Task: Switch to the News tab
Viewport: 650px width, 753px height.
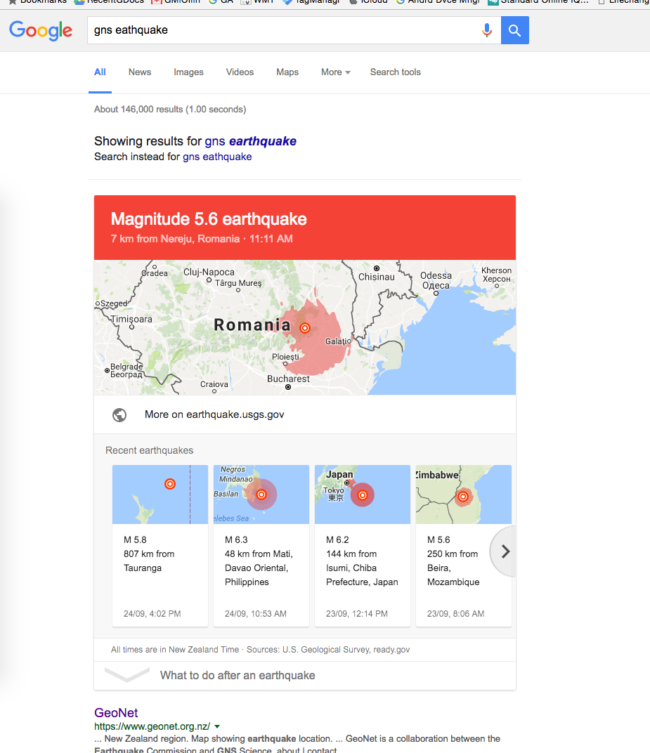Action: click(140, 72)
